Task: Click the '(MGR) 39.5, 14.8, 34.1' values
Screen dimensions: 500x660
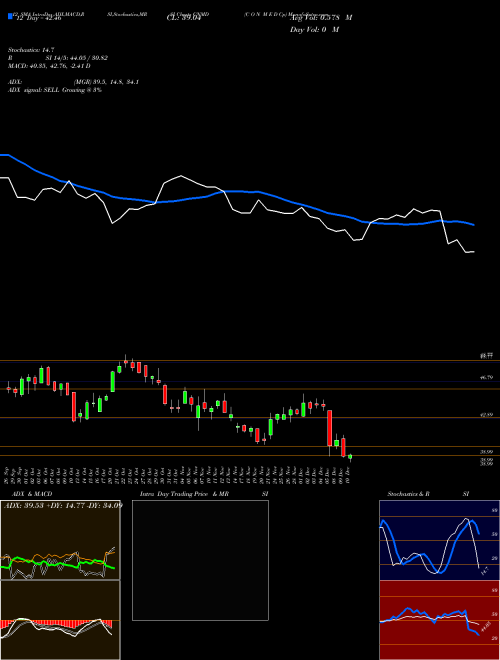Action: click(x=106, y=82)
